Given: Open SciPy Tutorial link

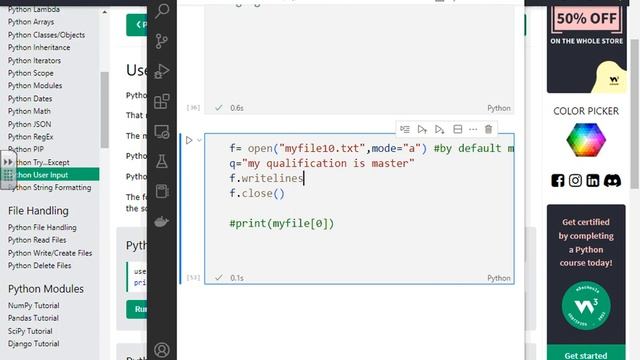Looking at the screenshot, I should (30, 331).
